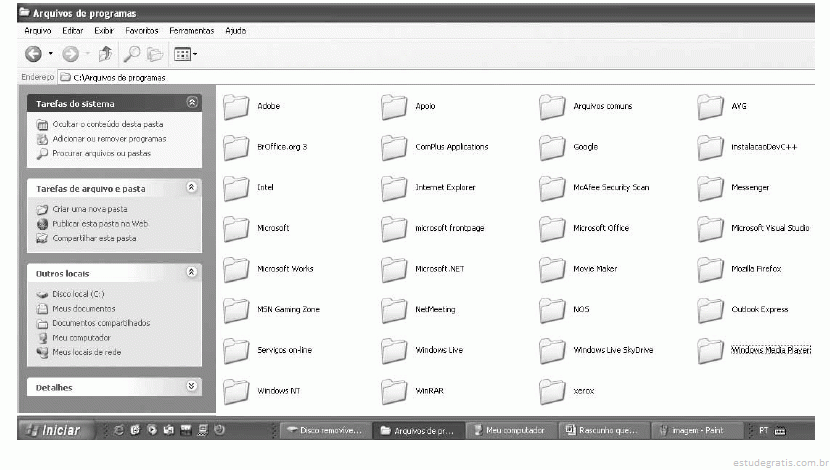Viewport: 830px width, 470px height.
Task: Select the Mozilla Firefox folder icon
Action: click(x=710, y=270)
